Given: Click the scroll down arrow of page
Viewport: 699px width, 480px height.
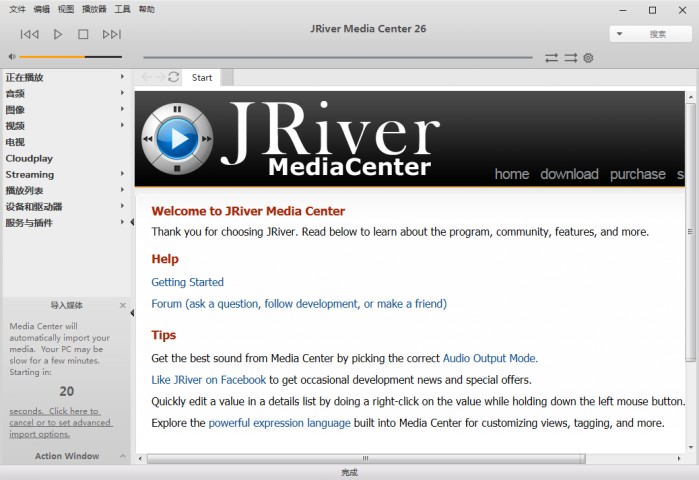Looking at the screenshot, I should point(691,447).
